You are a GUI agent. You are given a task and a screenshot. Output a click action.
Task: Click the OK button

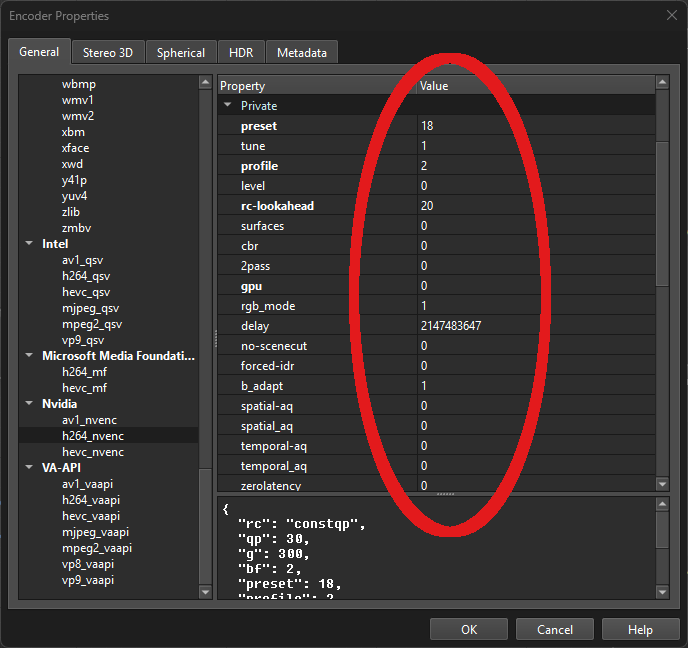(469, 630)
